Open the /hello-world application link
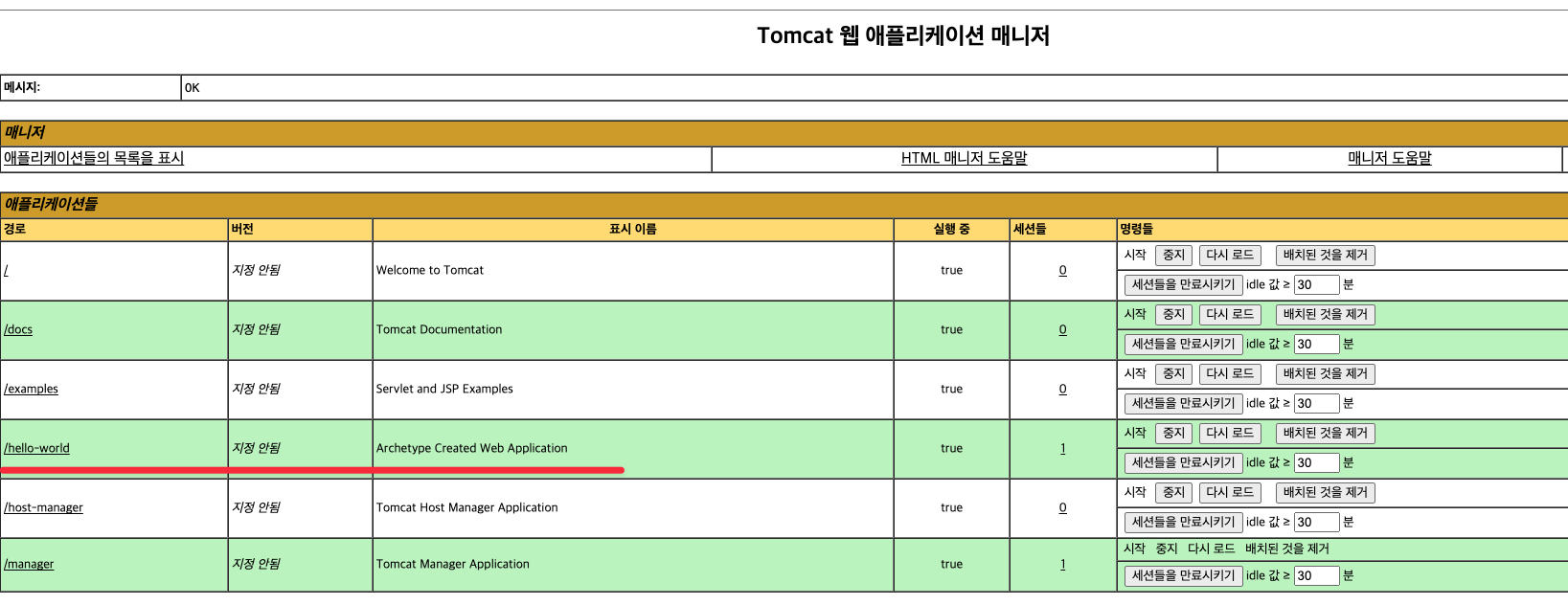The height and width of the screenshot is (605, 1568). point(36,448)
